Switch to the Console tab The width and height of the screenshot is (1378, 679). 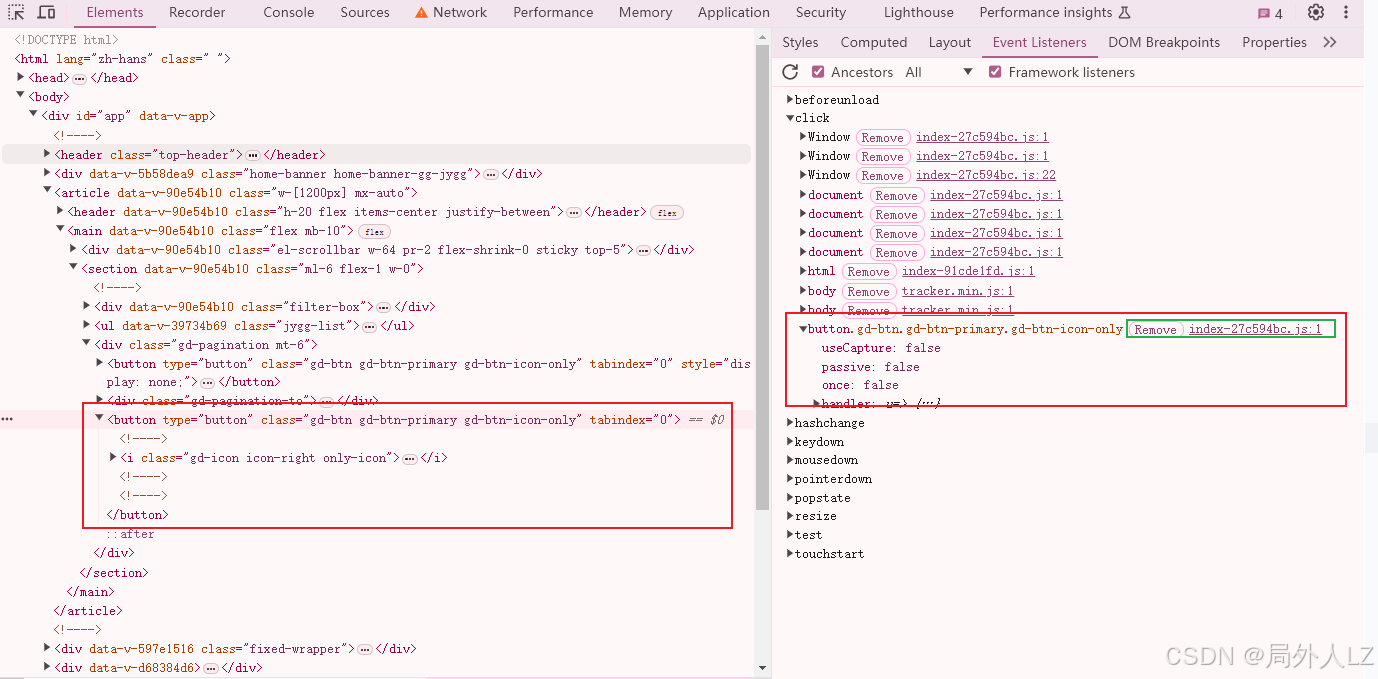coord(289,13)
